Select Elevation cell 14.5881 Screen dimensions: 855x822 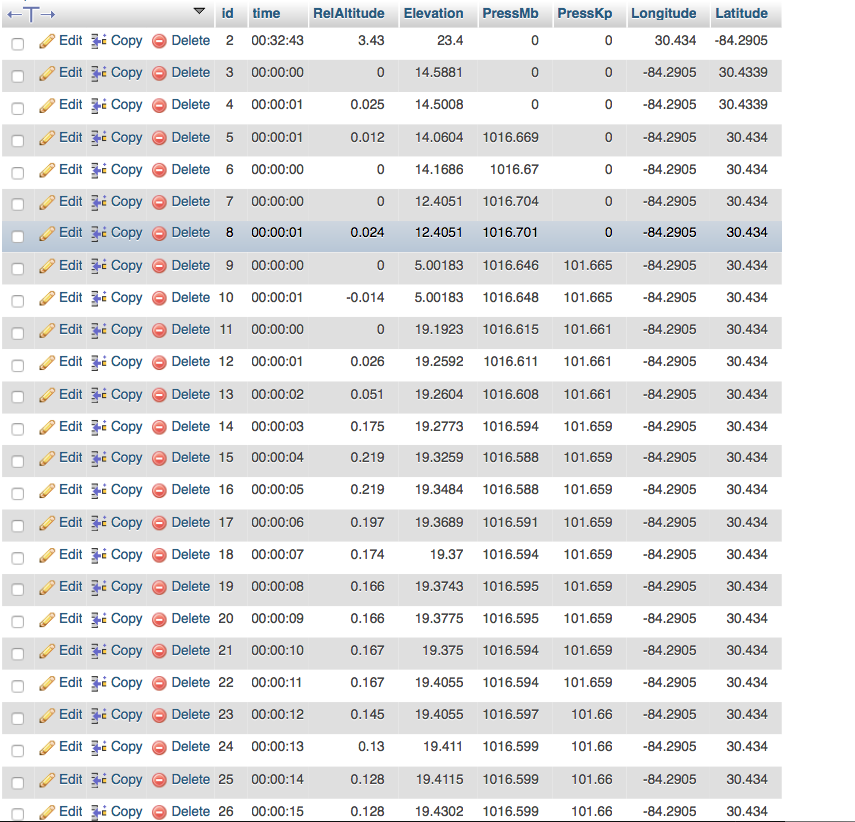(439, 73)
